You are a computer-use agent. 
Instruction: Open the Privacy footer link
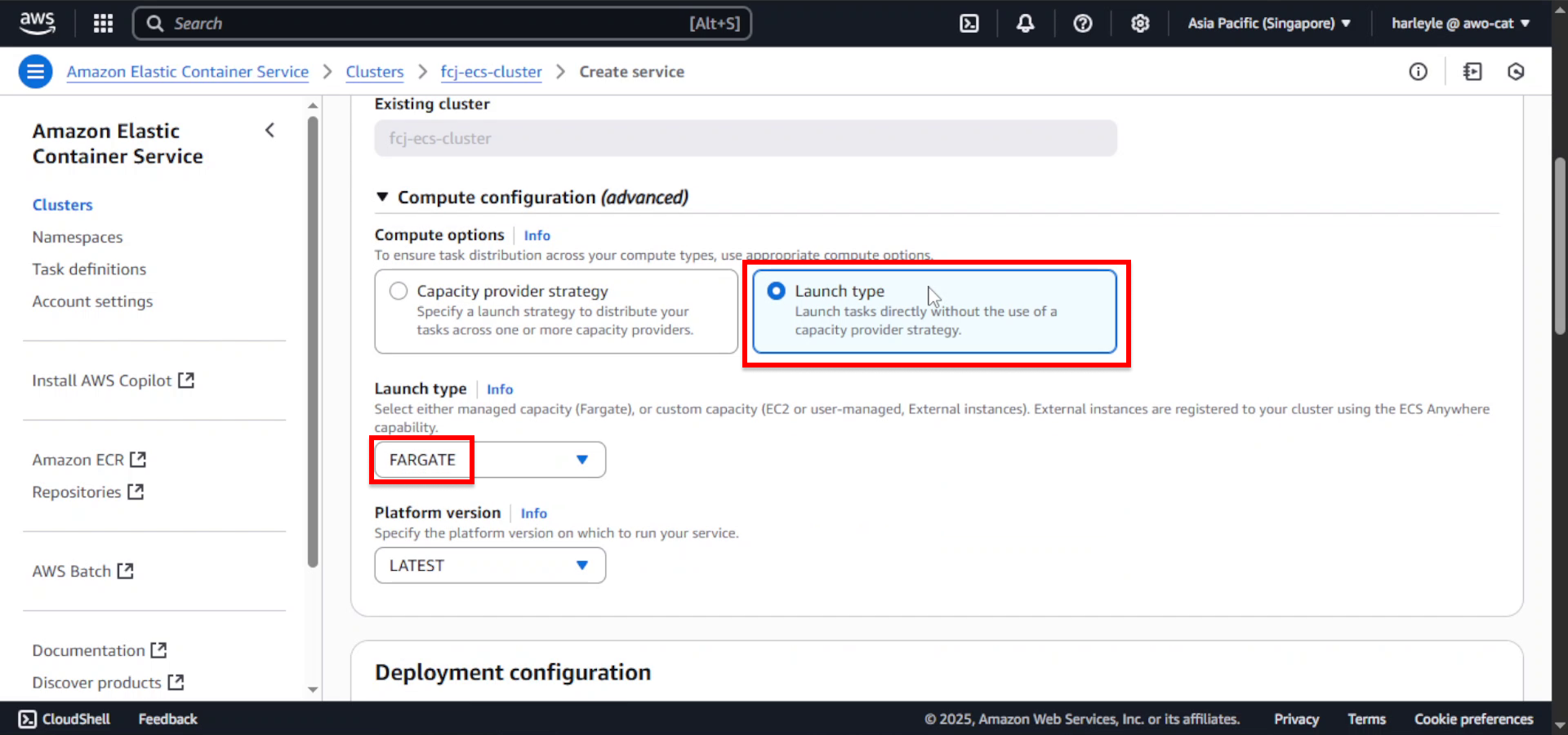[x=1296, y=719]
